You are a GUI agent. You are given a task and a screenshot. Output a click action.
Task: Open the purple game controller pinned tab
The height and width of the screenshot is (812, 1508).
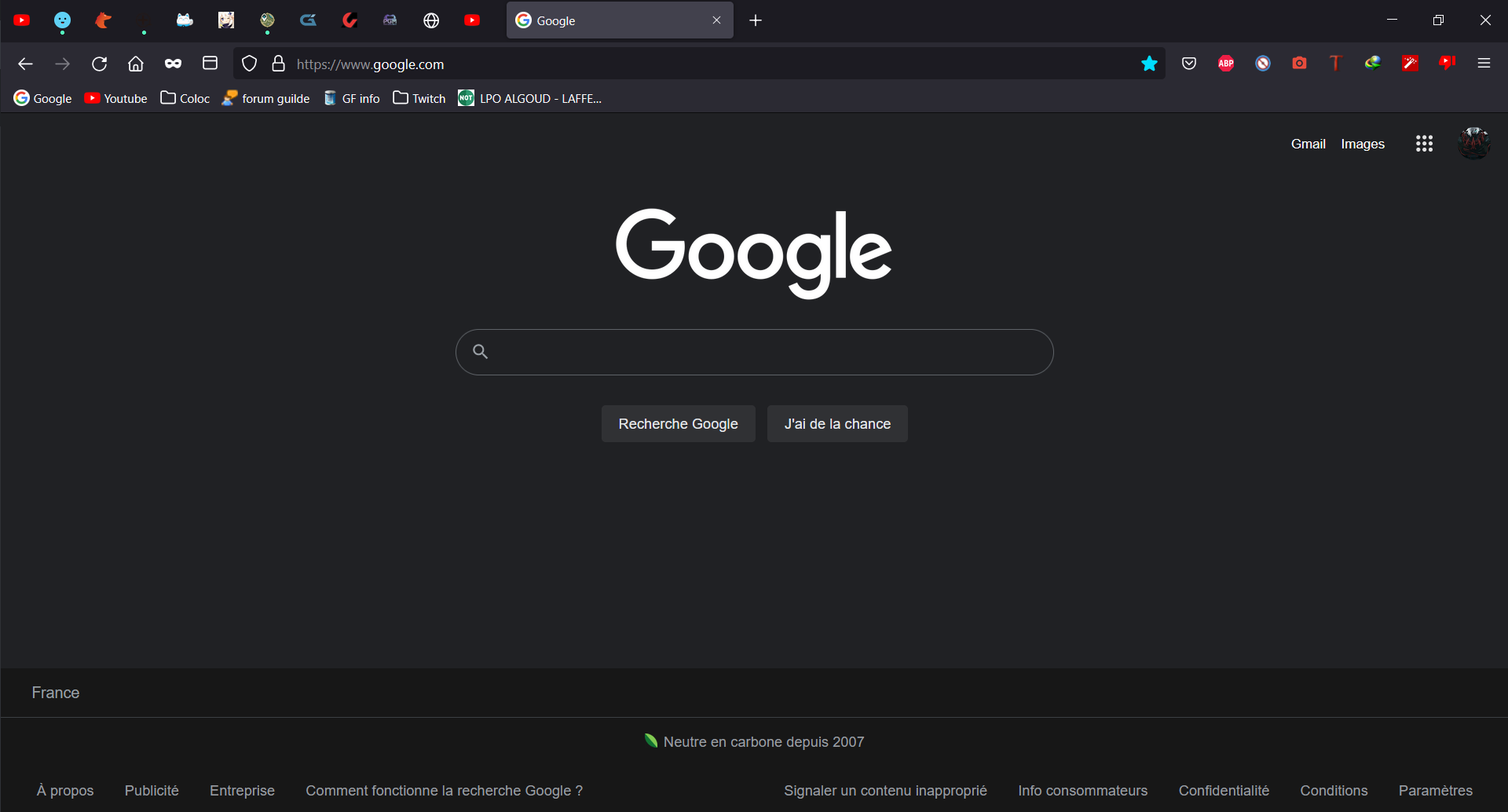390,20
